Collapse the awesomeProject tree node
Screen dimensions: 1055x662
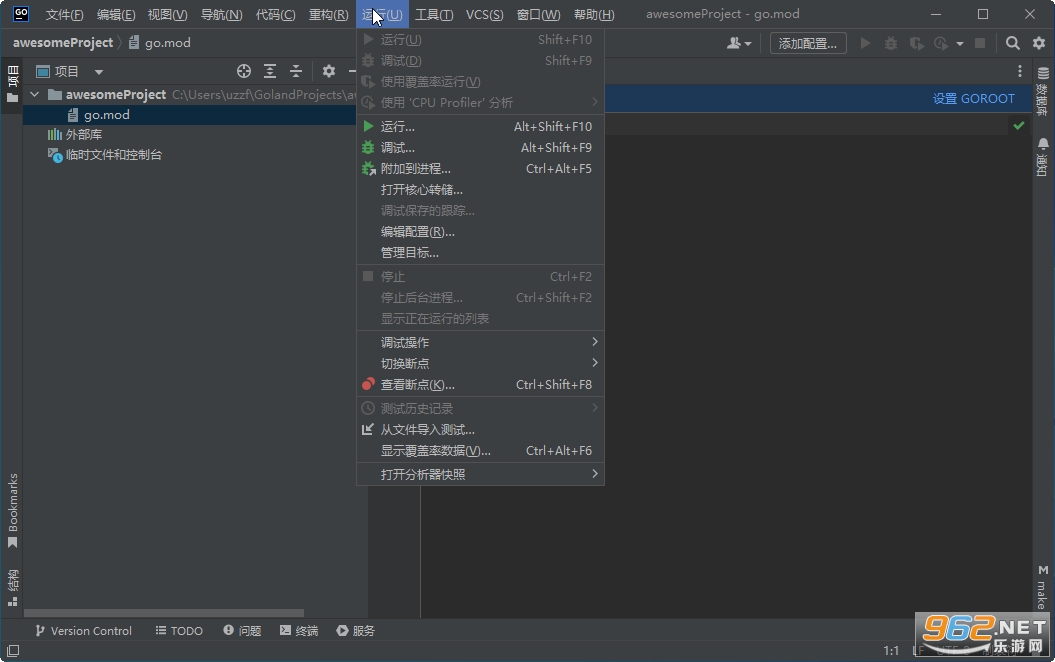pyautogui.click(x=34, y=94)
